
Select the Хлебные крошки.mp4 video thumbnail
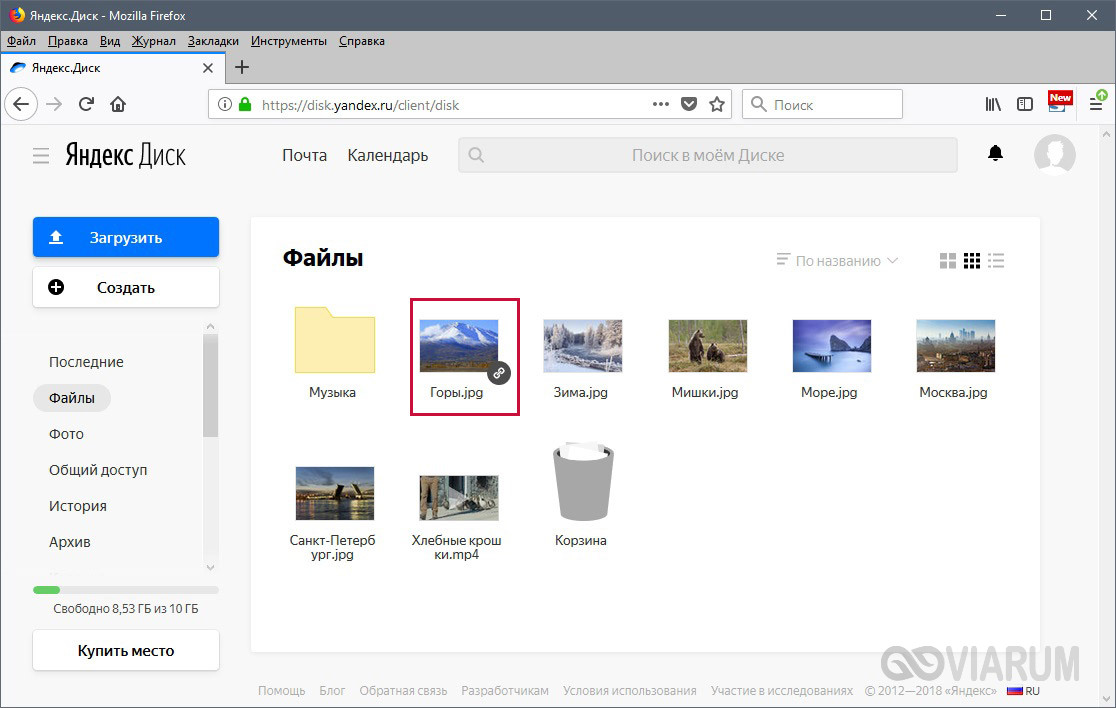tap(459, 497)
